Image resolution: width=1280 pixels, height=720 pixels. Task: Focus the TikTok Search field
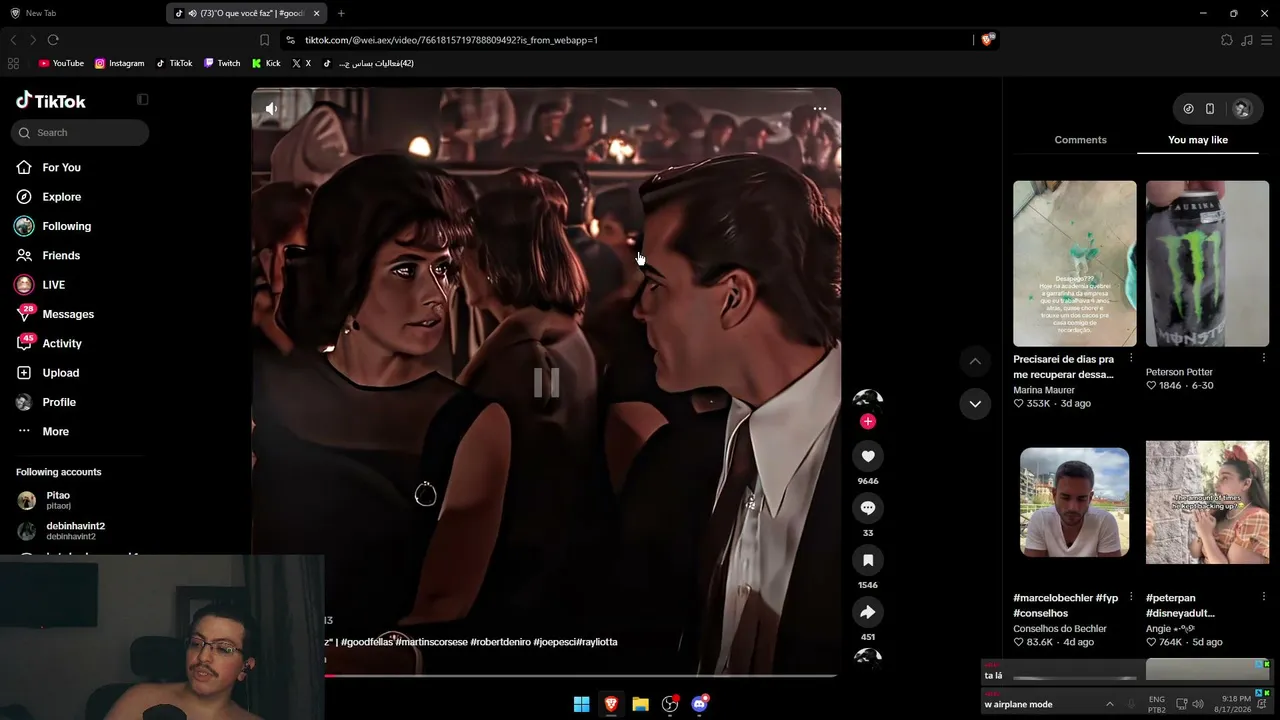(x=80, y=133)
